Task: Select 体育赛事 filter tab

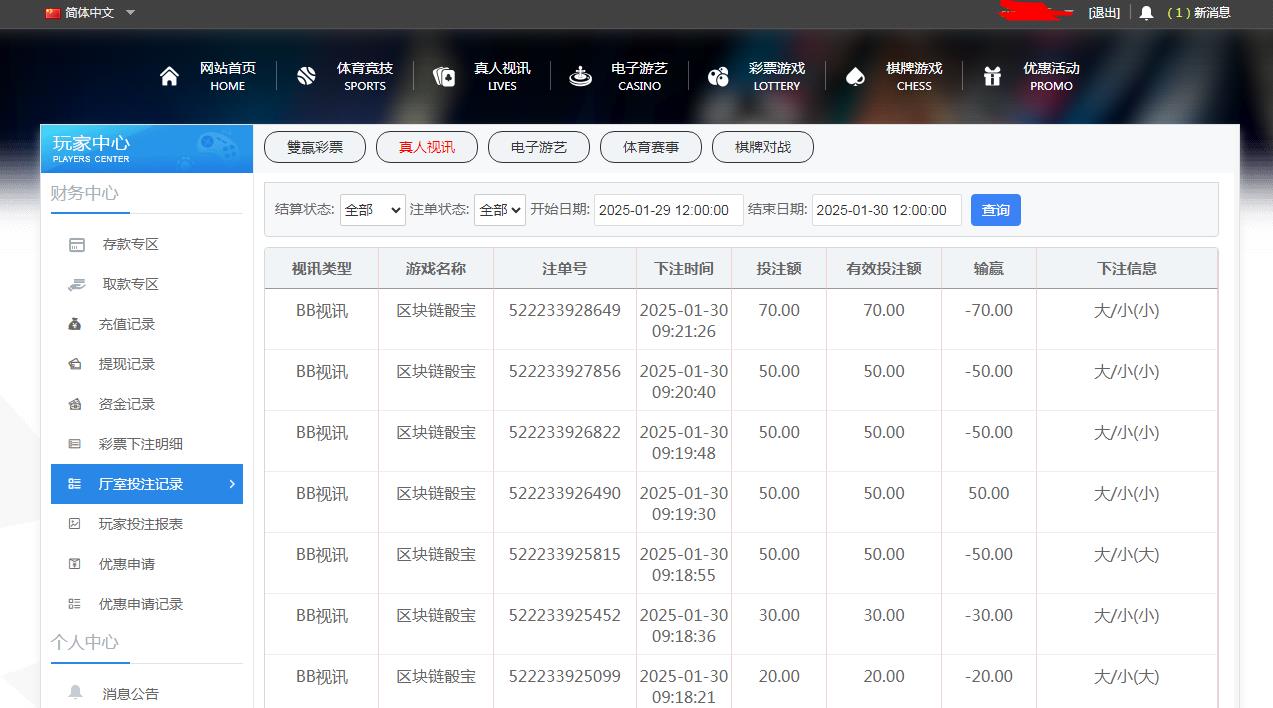Action: [x=650, y=147]
